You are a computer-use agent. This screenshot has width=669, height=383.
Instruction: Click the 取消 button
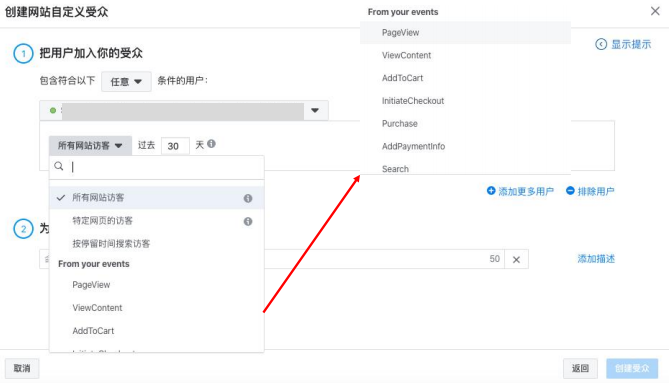[22, 368]
